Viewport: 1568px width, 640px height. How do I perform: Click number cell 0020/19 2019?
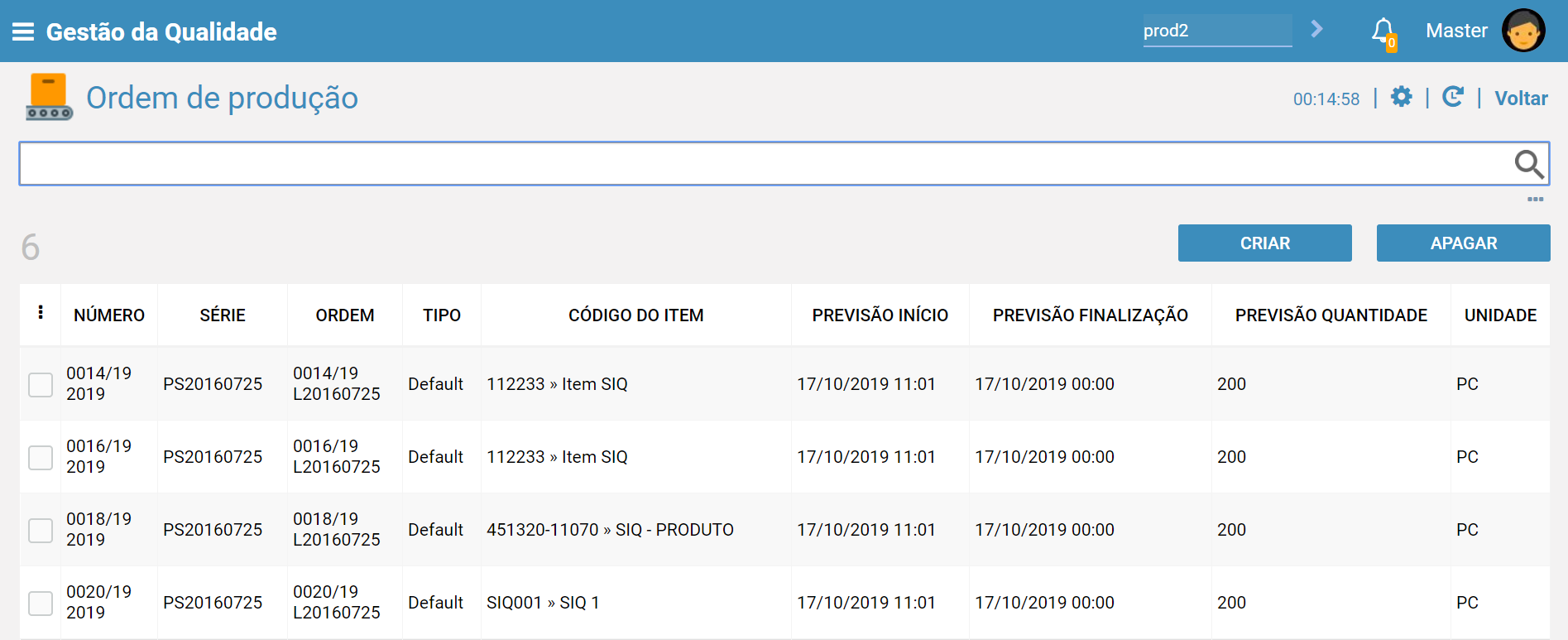click(x=98, y=602)
